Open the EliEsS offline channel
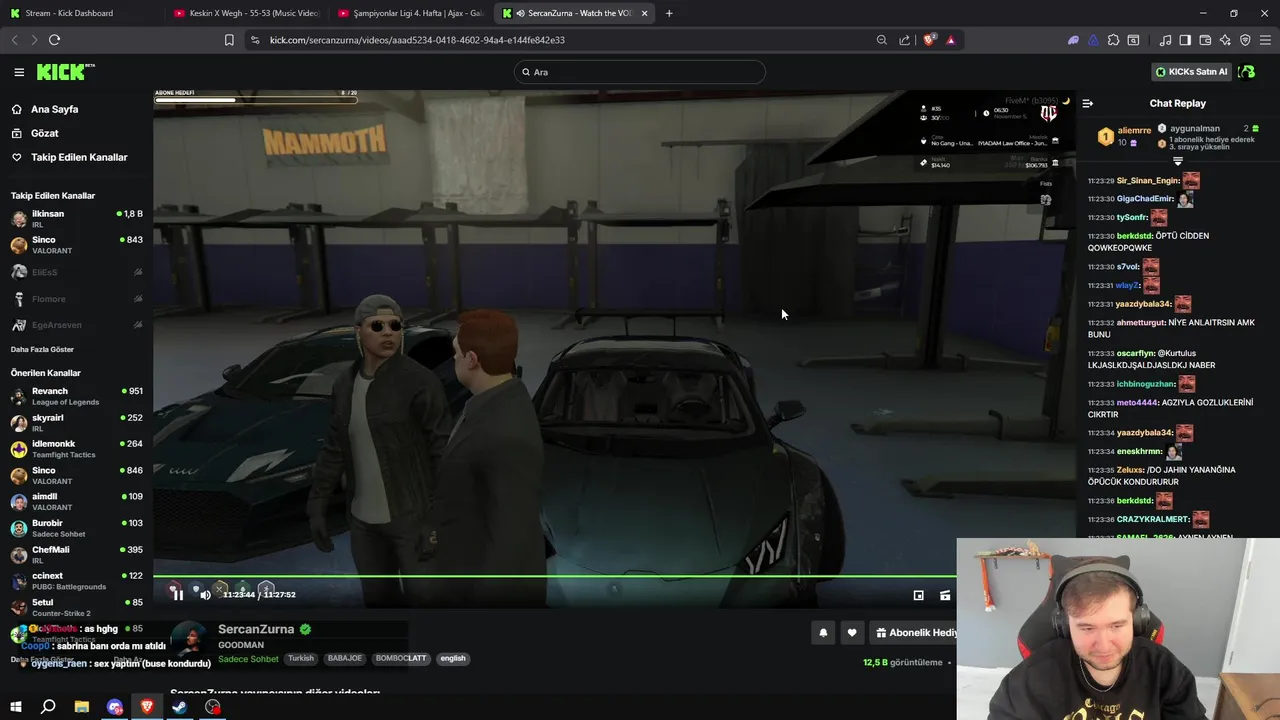This screenshot has width=1280, height=720. pos(76,272)
